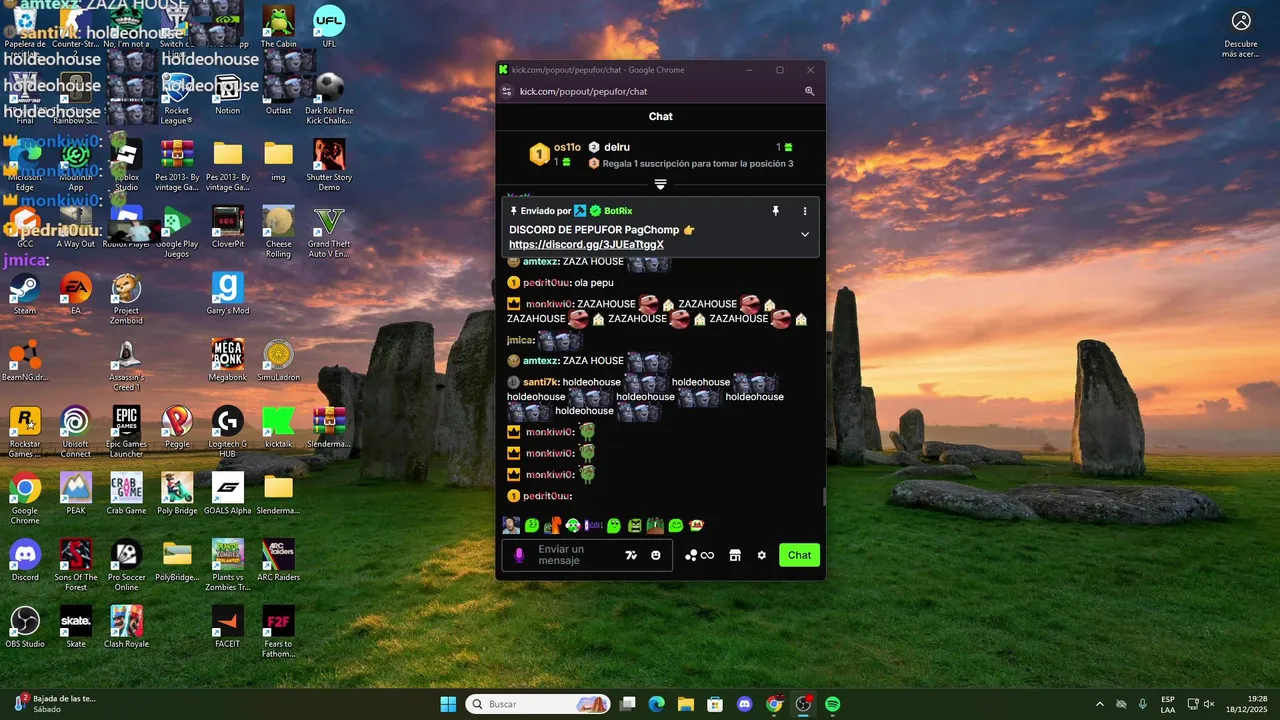Image resolution: width=1280 pixels, height=720 pixels.
Task: Expand the pinned BotRix message chevron
Action: [x=805, y=234]
